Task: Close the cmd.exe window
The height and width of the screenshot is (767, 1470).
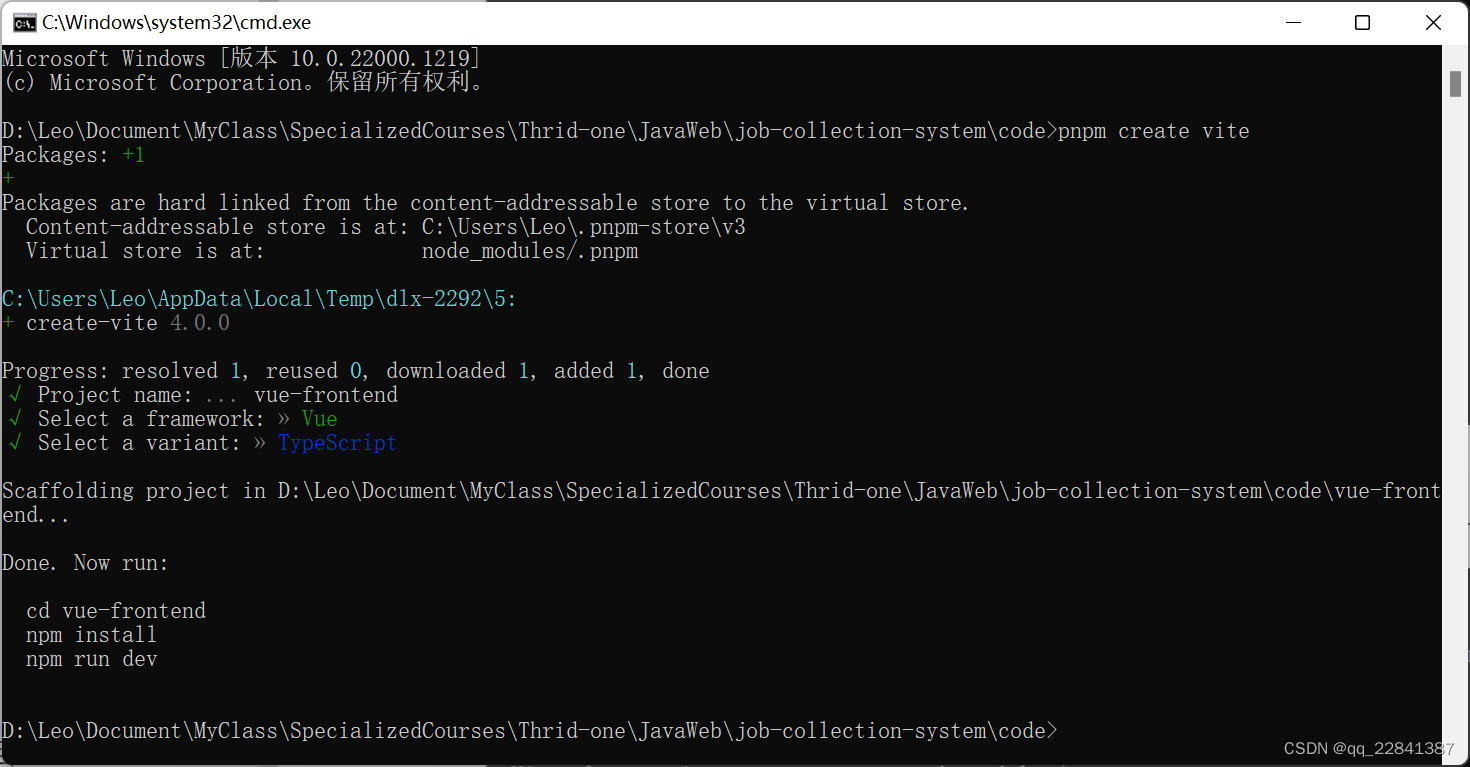Action: 1432,23
